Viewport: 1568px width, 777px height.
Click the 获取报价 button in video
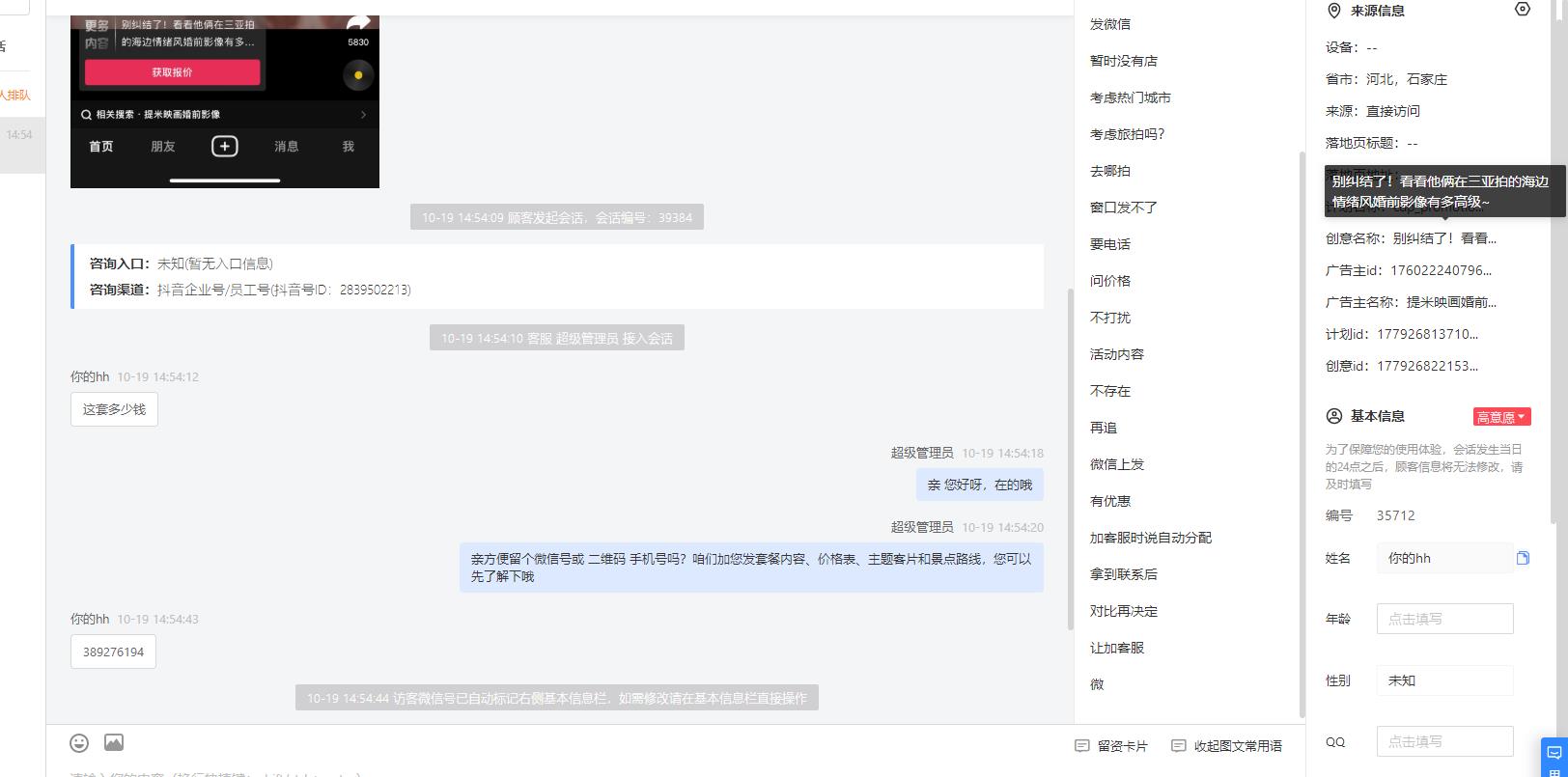click(x=173, y=72)
